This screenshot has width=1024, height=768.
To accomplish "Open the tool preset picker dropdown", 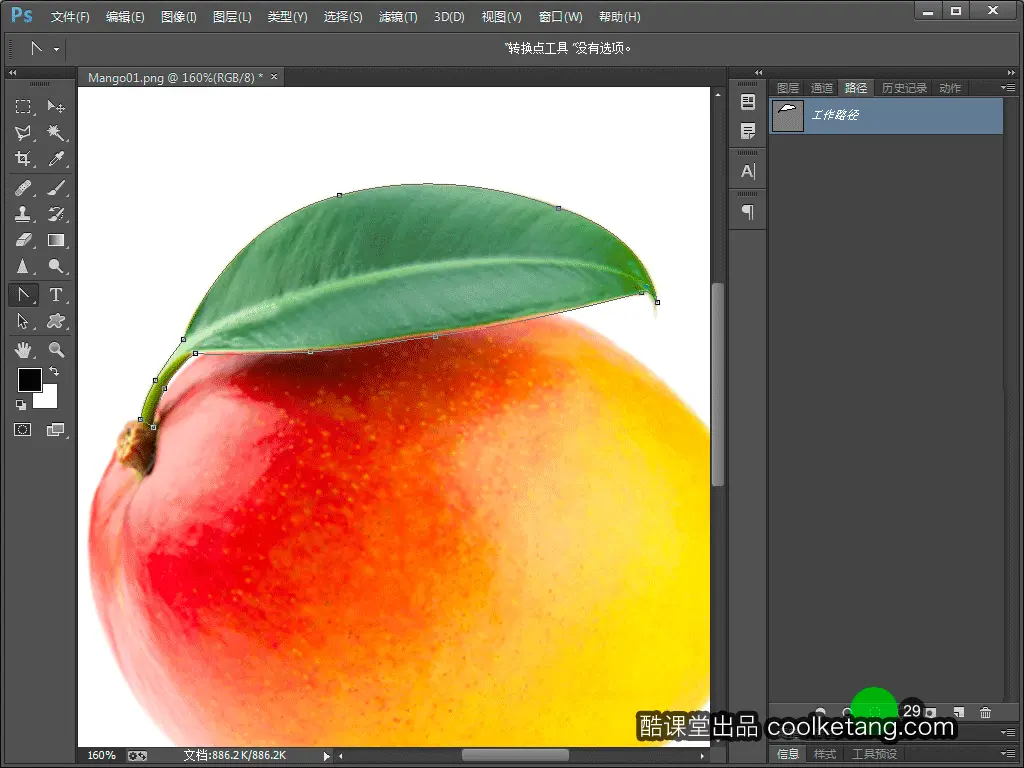I will point(57,49).
